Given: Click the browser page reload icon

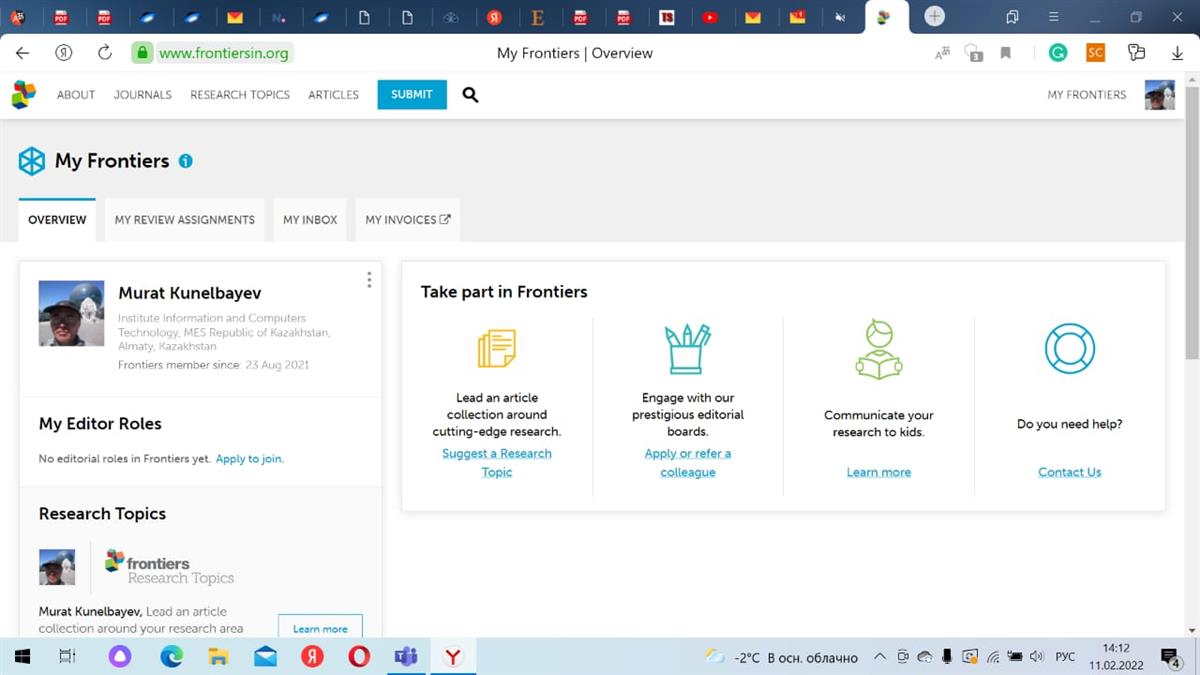Looking at the screenshot, I should point(105,53).
